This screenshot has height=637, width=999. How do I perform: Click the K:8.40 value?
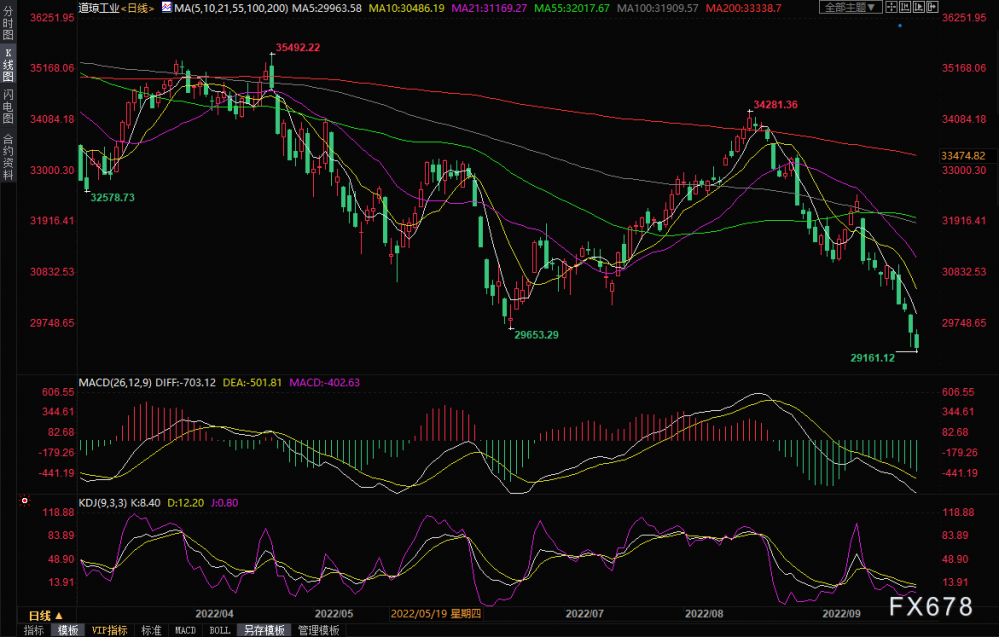pos(146,503)
